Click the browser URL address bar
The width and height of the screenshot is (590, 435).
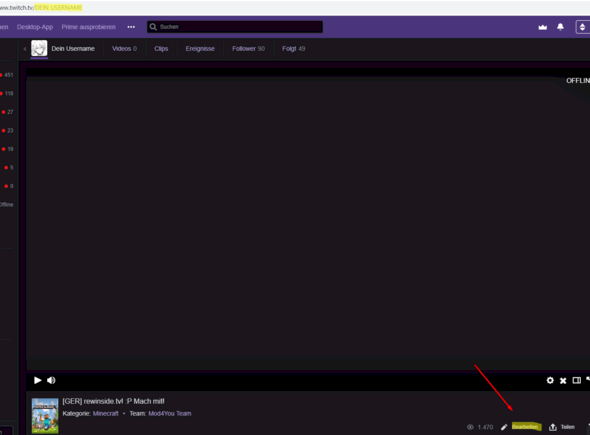coord(295,8)
